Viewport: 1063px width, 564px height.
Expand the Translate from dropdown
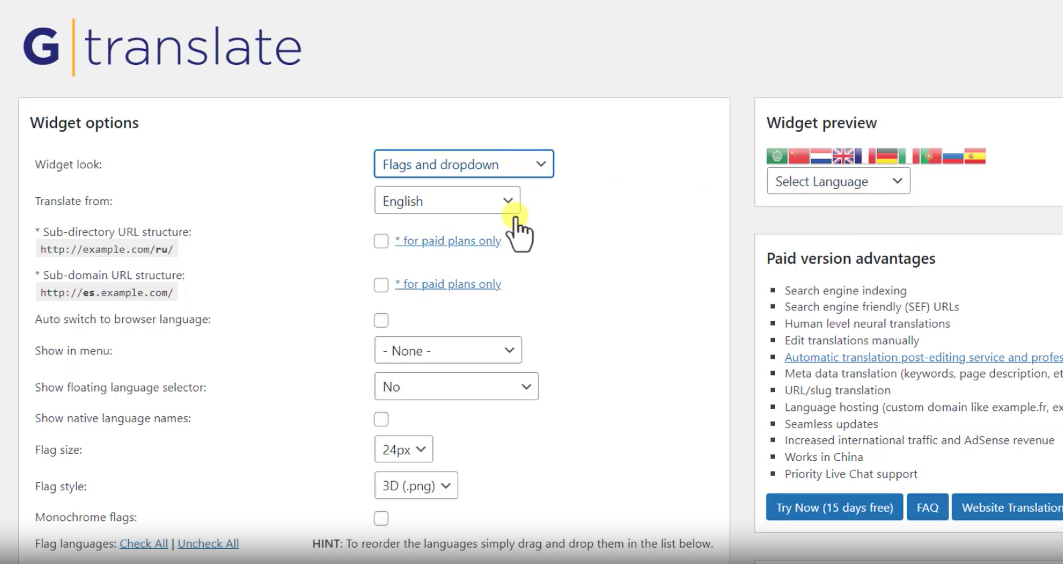coord(447,201)
